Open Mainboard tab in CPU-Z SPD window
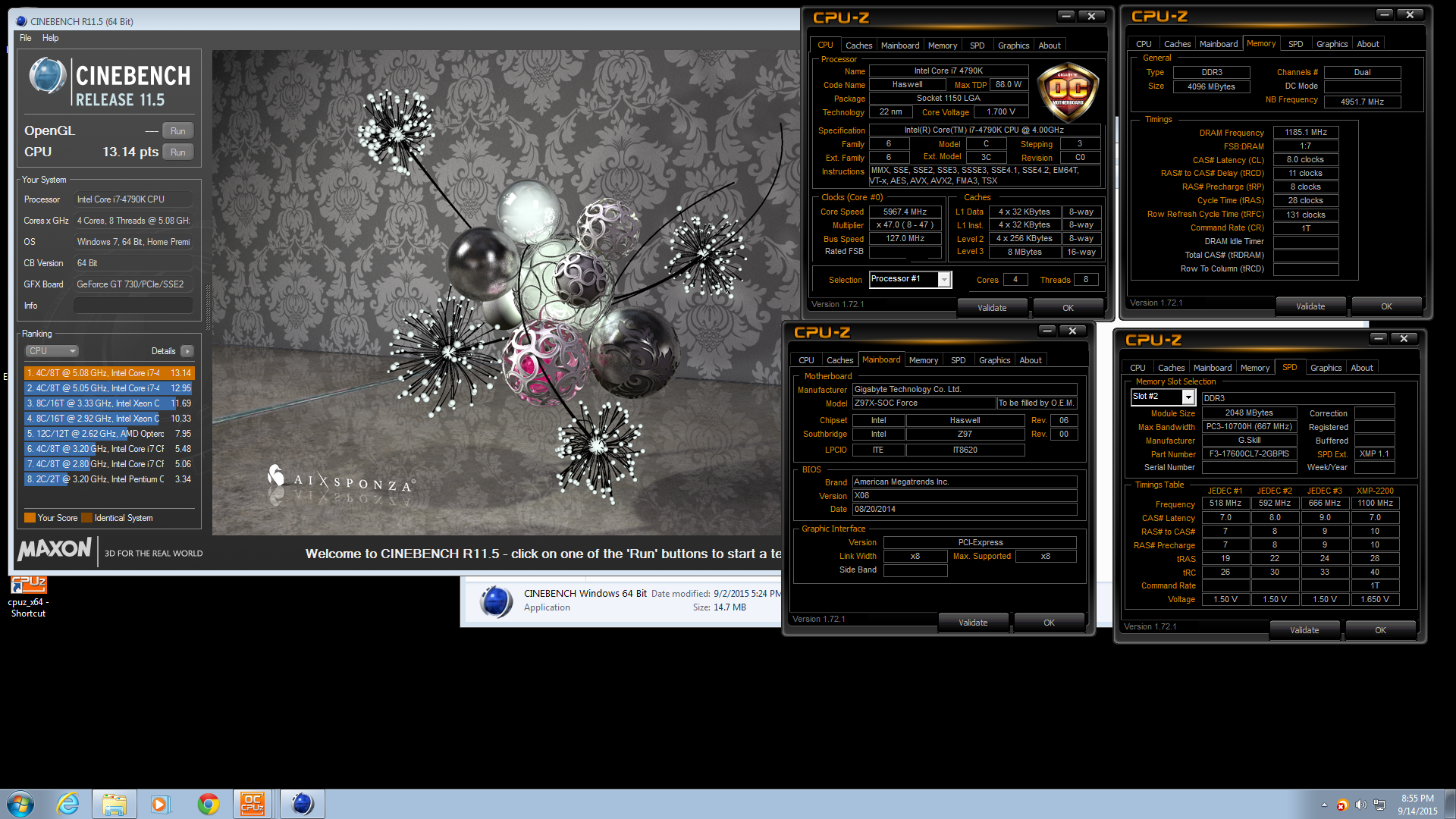Viewport: 1456px width, 819px height. (x=1212, y=368)
